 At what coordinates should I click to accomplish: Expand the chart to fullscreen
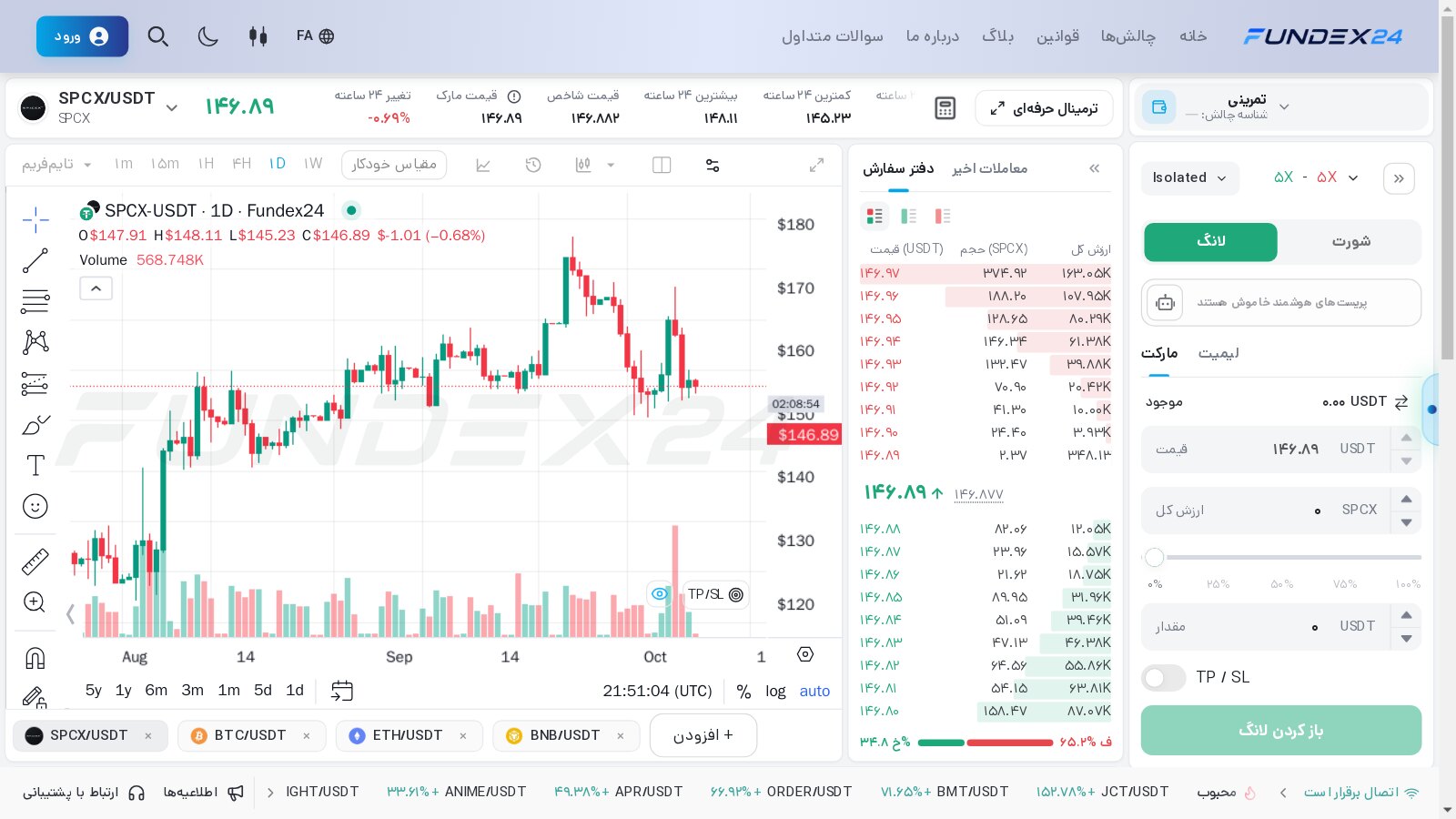(x=817, y=165)
